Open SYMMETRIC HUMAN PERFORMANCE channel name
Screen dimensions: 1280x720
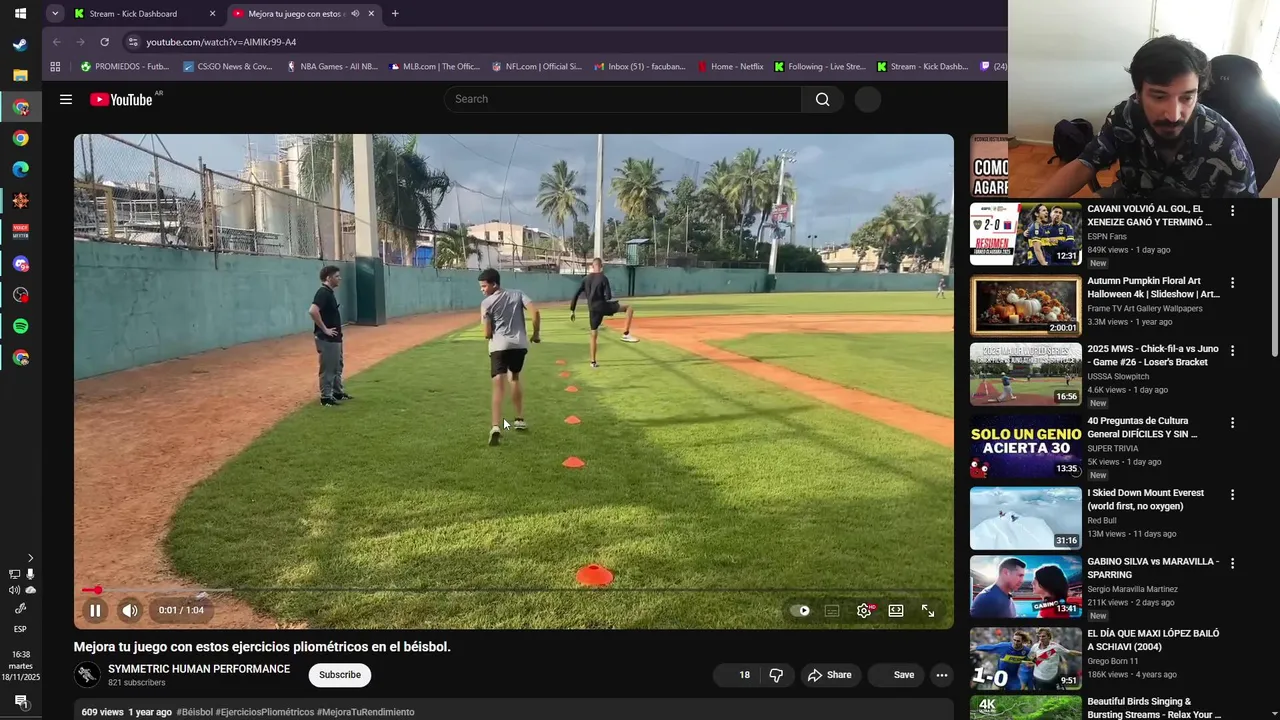pyautogui.click(x=199, y=669)
